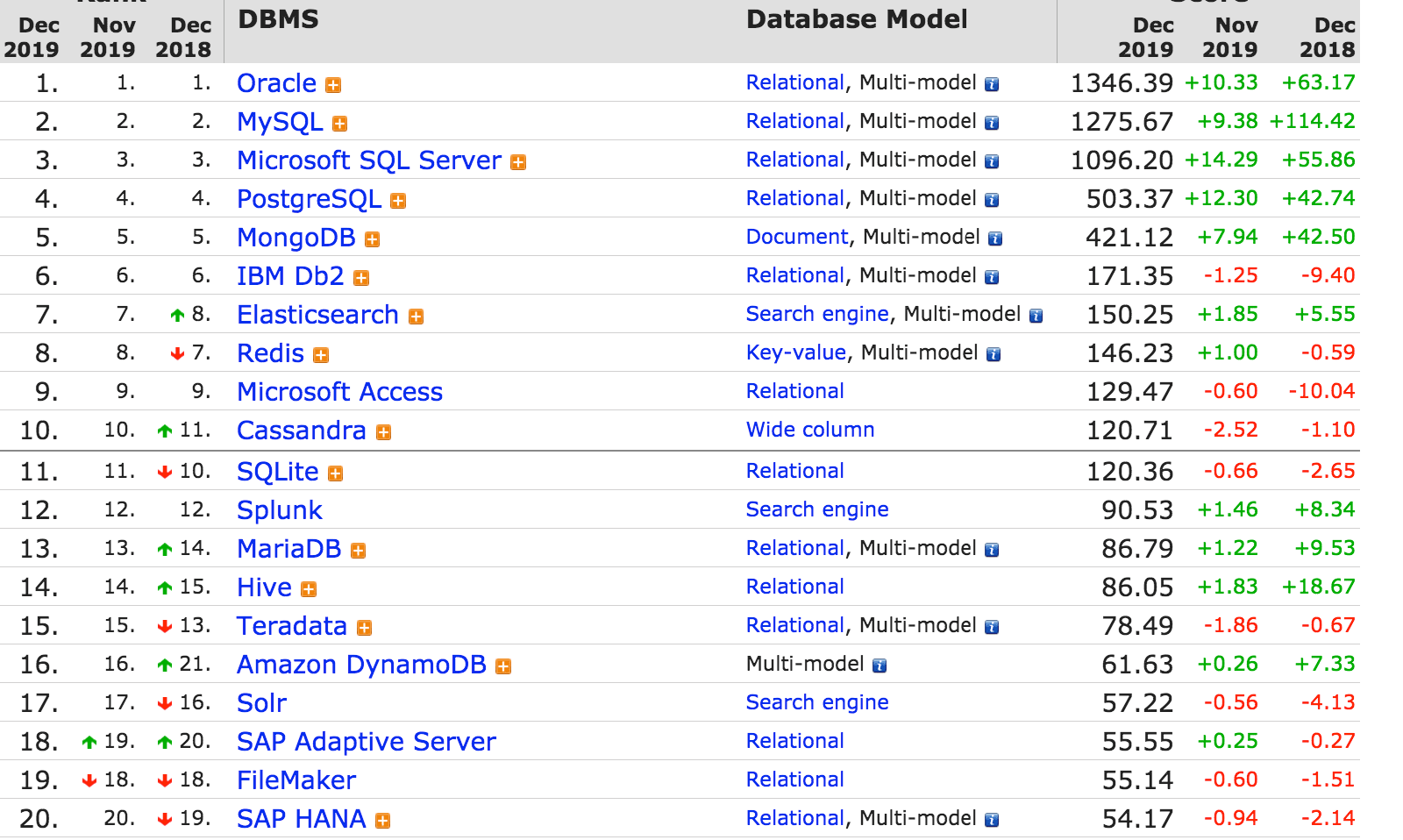Click the plus icon beside SQLite
The height and width of the screenshot is (840, 1403).
point(336,473)
